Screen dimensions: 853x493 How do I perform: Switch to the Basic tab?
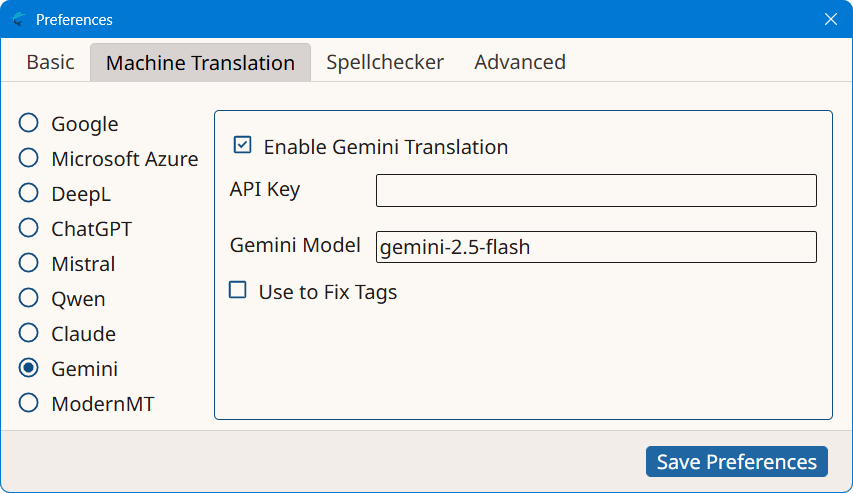click(50, 62)
